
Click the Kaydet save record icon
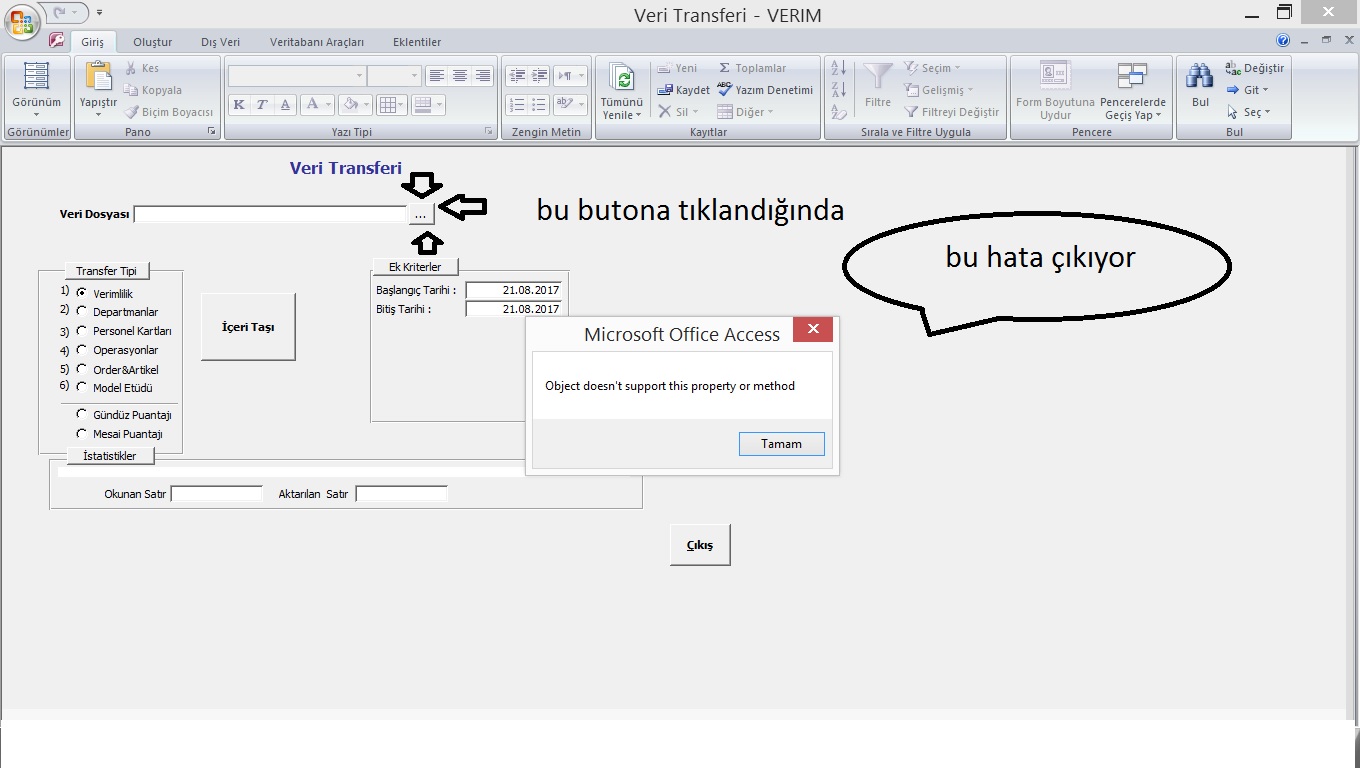(x=665, y=90)
